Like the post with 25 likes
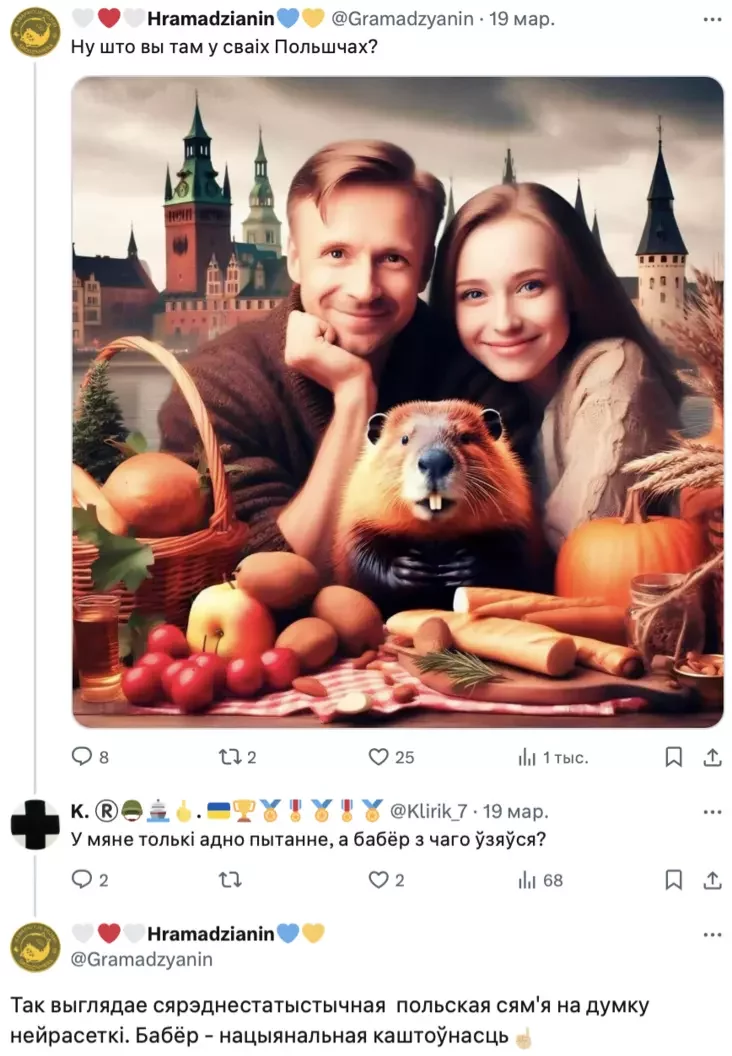Image resolution: width=732 pixels, height=1056 pixels. [379, 757]
